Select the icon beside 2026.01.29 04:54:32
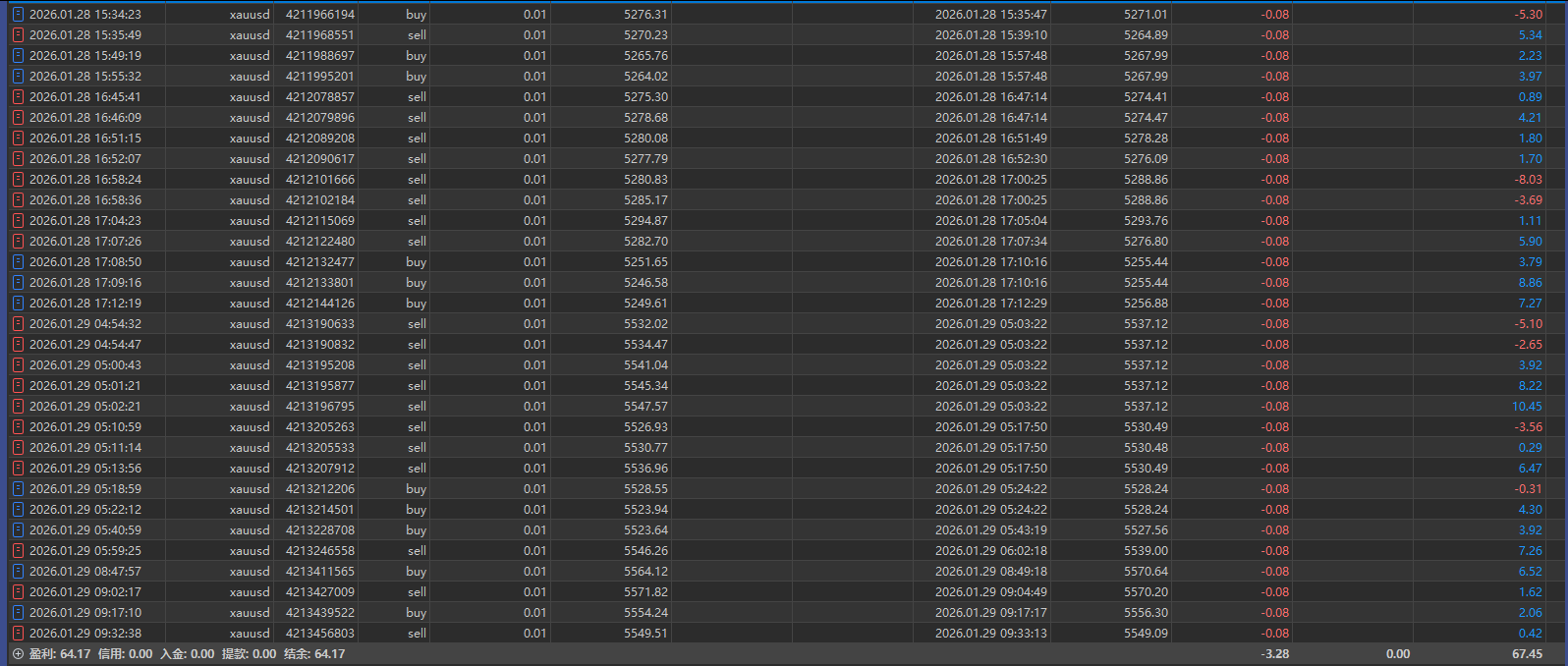The height and width of the screenshot is (666, 1568). click(18, 324)
